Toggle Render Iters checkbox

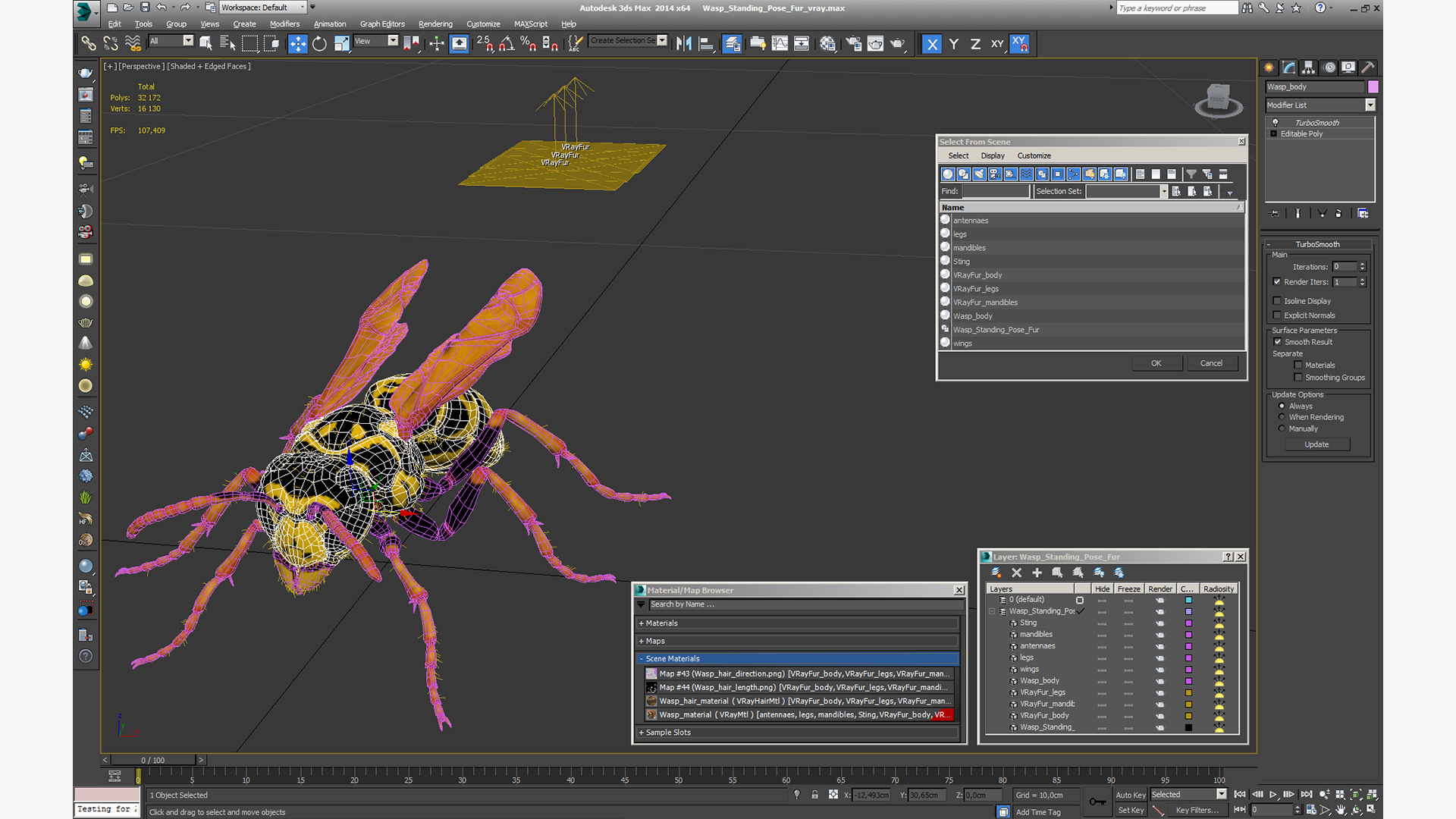1277,282
